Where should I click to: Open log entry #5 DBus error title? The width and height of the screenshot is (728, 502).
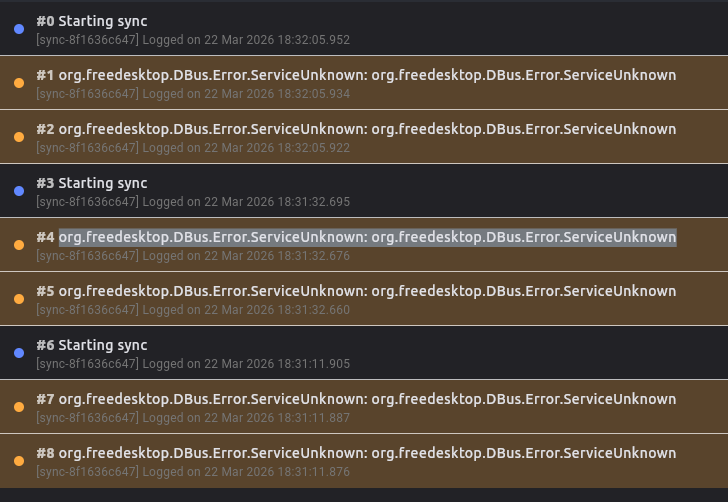pos(356,291)
